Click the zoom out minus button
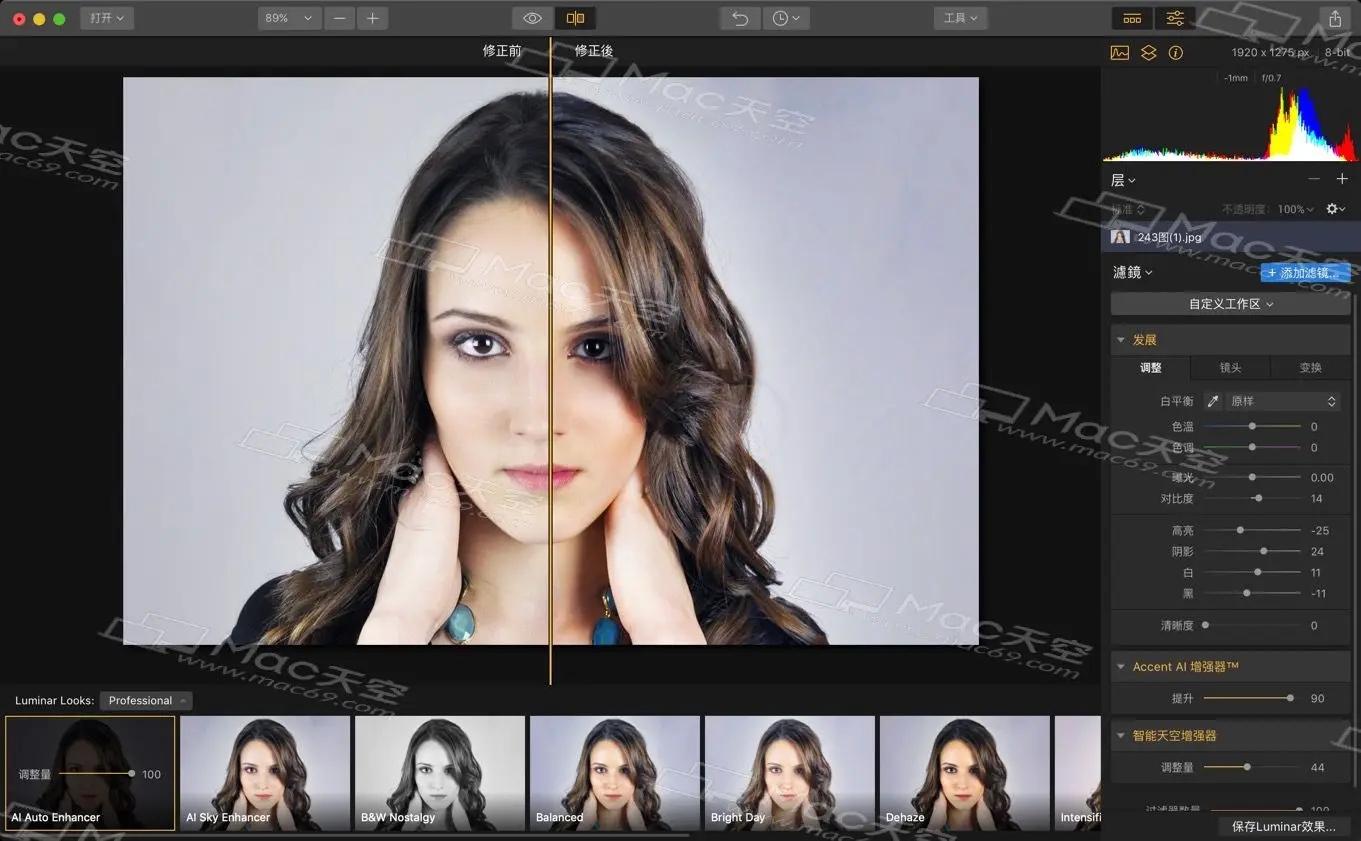 coord(341,18)
